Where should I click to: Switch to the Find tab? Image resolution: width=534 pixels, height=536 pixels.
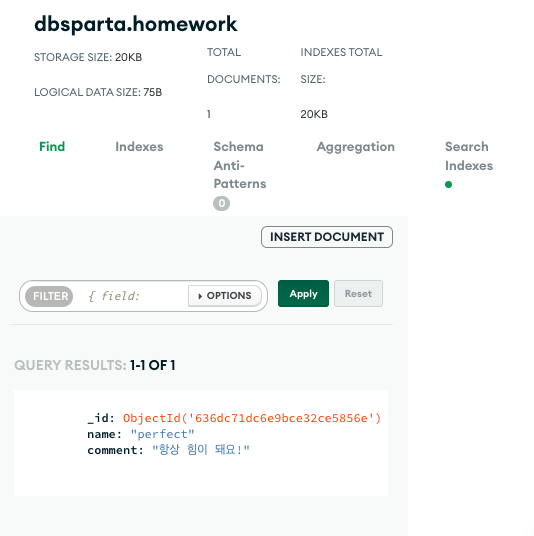click(52, 147)
